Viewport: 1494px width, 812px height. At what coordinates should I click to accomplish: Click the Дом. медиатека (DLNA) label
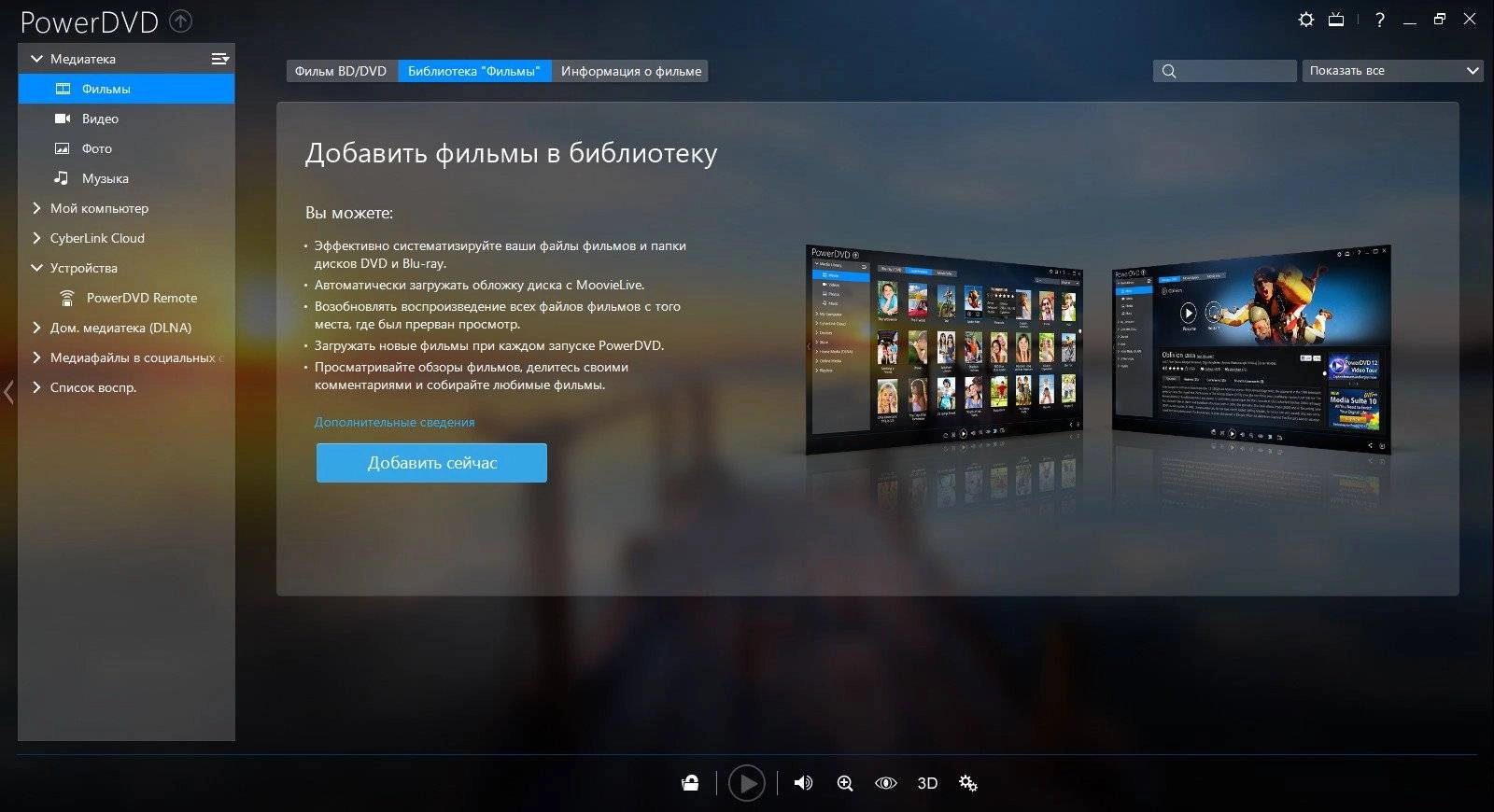pyautogui.click(x=120, y=328)
